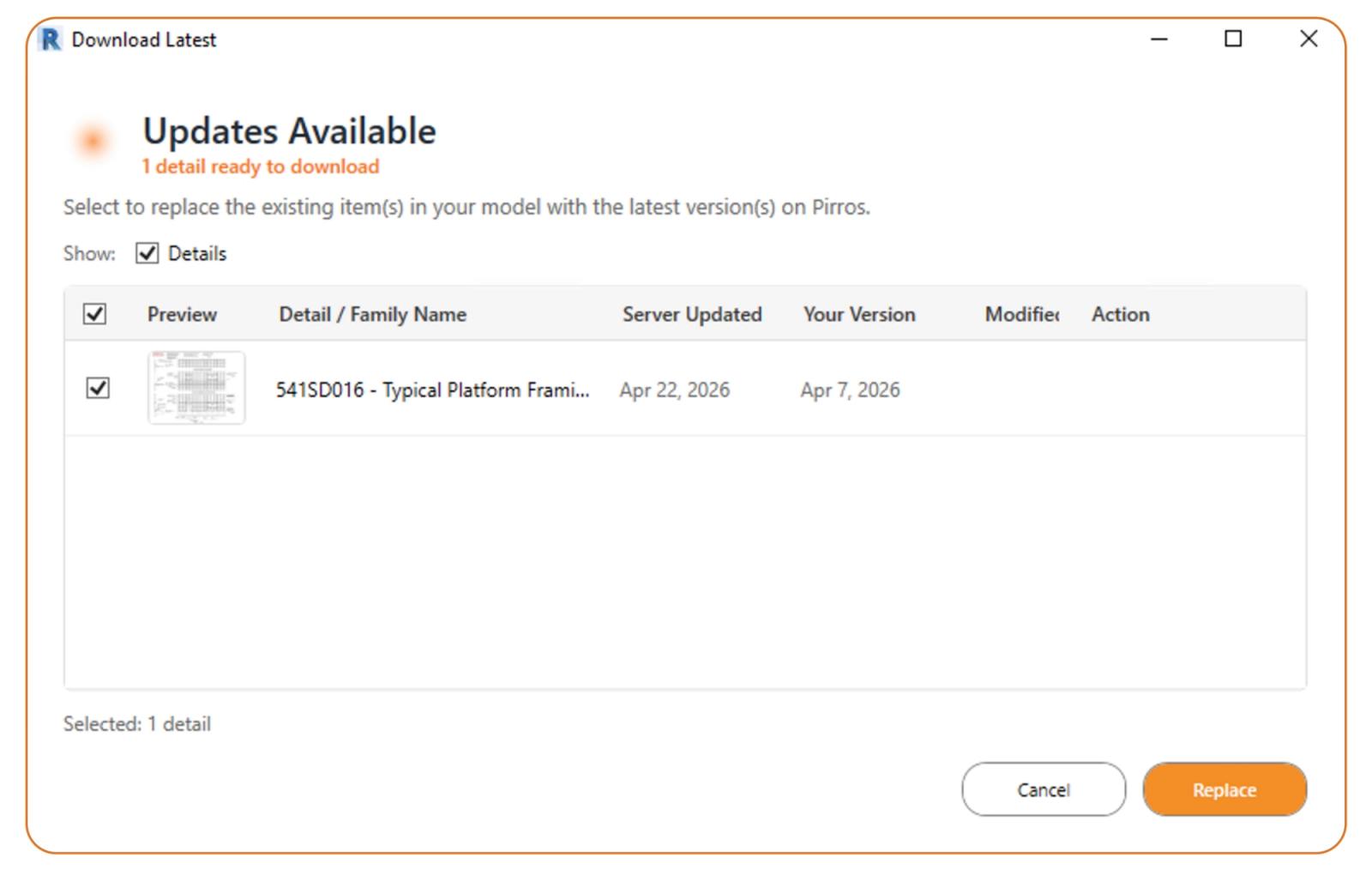
Task: Deselect the 541SD016 row checkbox
Action: pyautogui.click(x=98, y=388)
